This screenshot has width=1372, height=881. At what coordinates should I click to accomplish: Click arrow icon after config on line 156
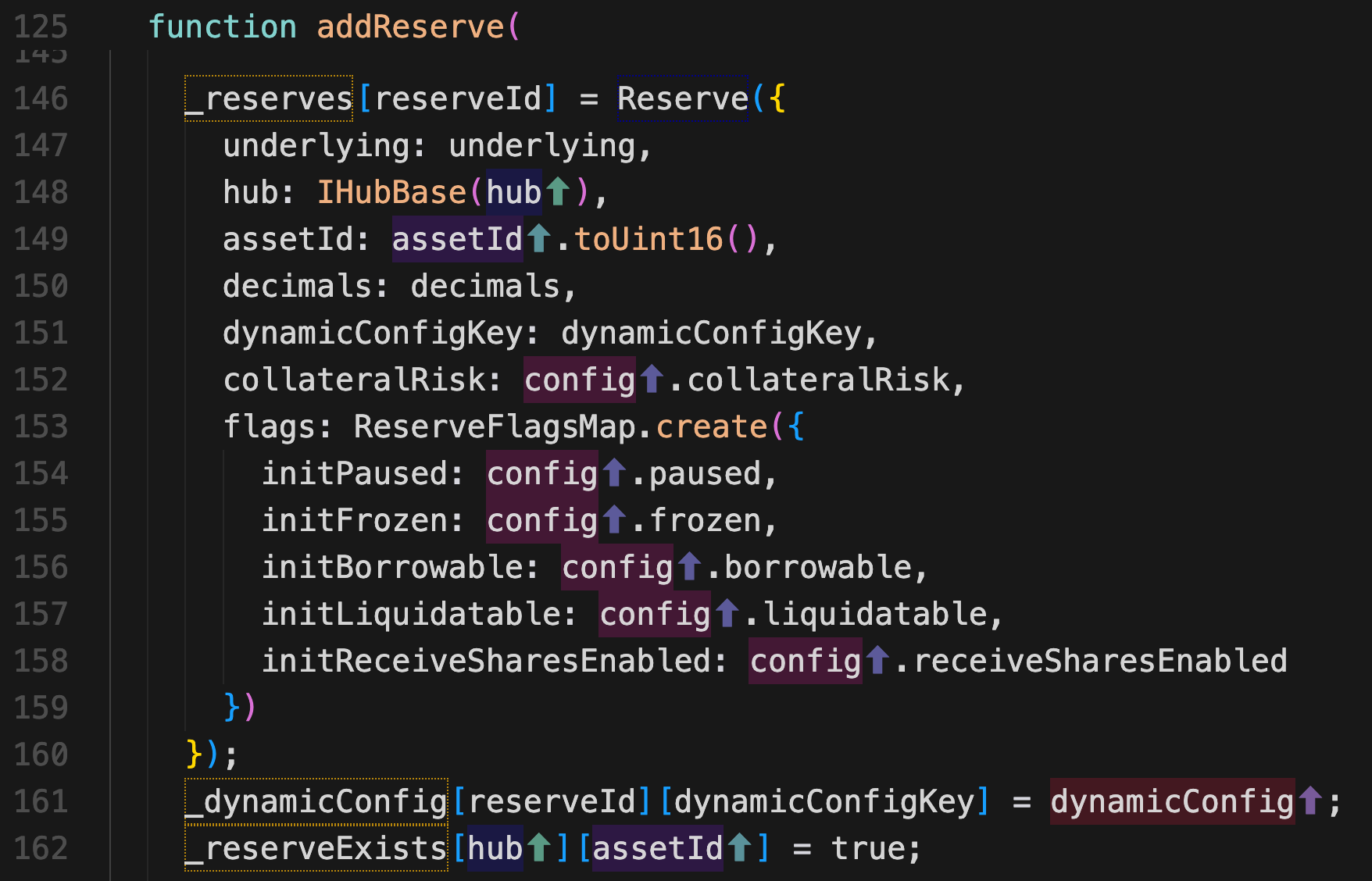(689, 567)
